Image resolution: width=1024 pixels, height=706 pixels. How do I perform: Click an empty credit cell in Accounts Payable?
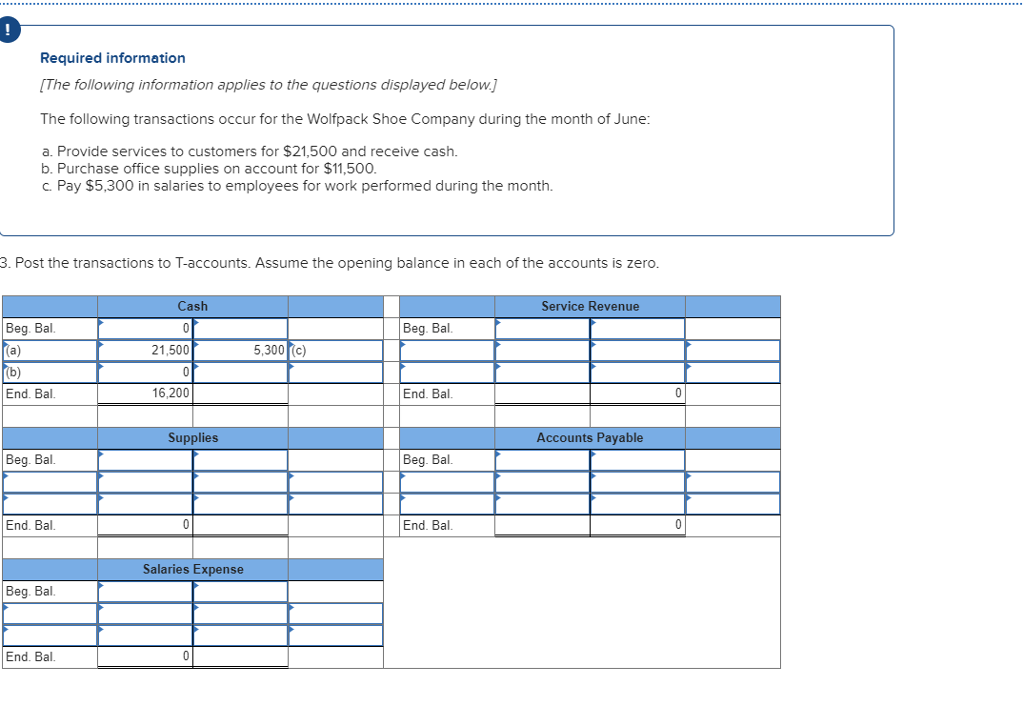point(637,481)
